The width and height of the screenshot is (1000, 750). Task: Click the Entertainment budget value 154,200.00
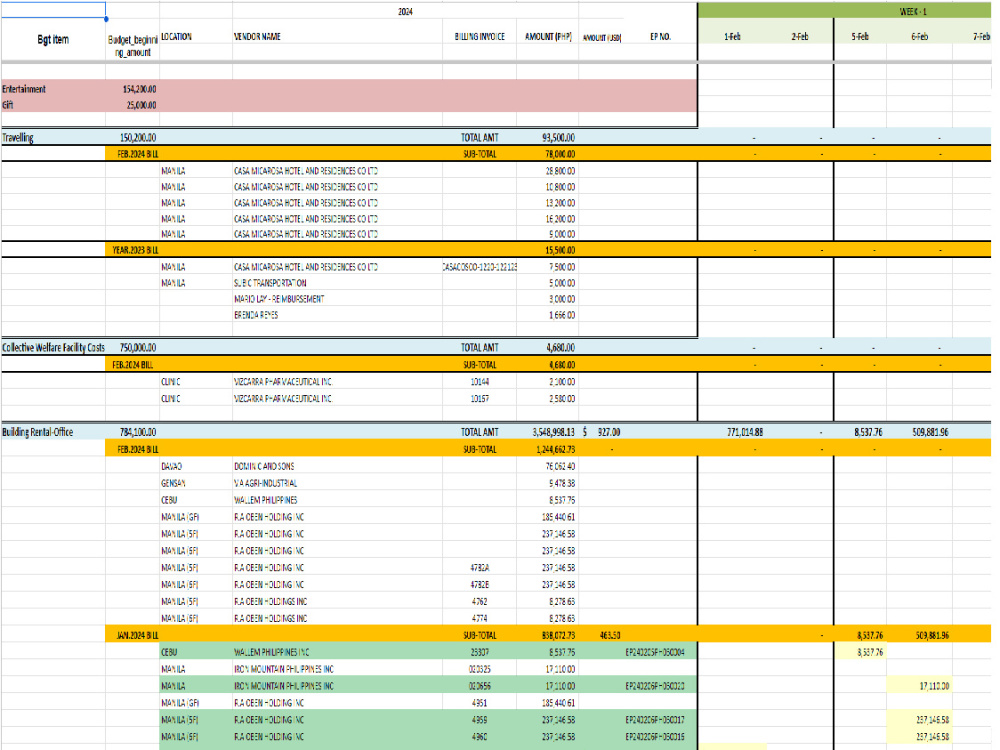pos(140,89)
